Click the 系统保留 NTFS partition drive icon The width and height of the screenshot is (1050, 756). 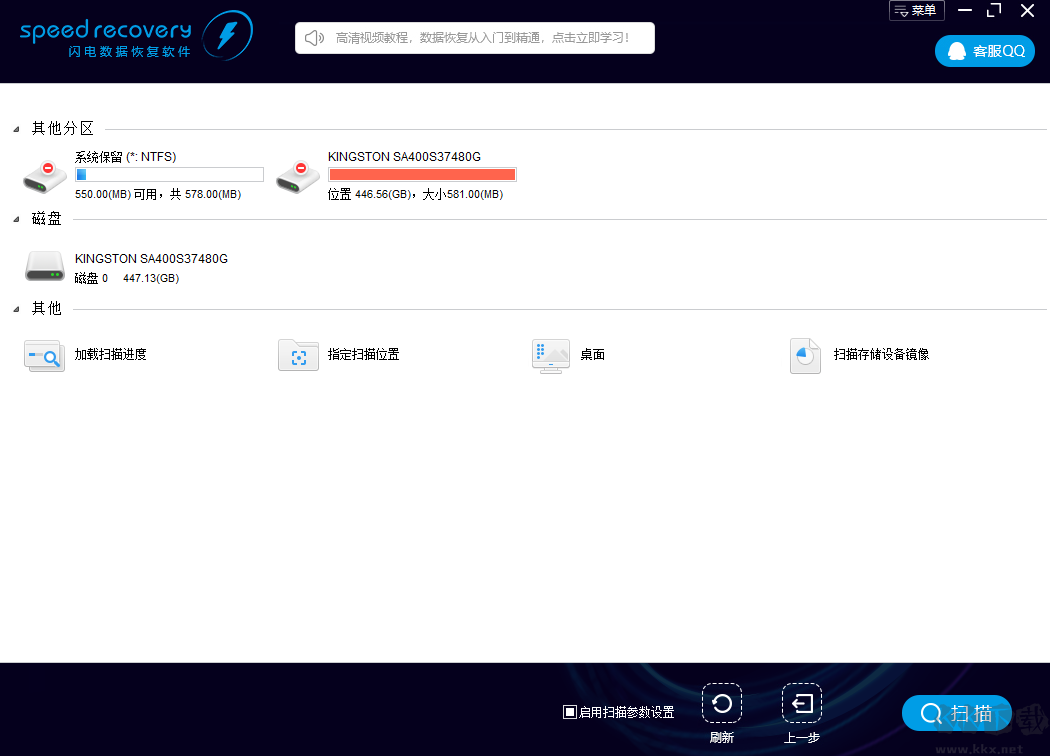click(45, 177)
